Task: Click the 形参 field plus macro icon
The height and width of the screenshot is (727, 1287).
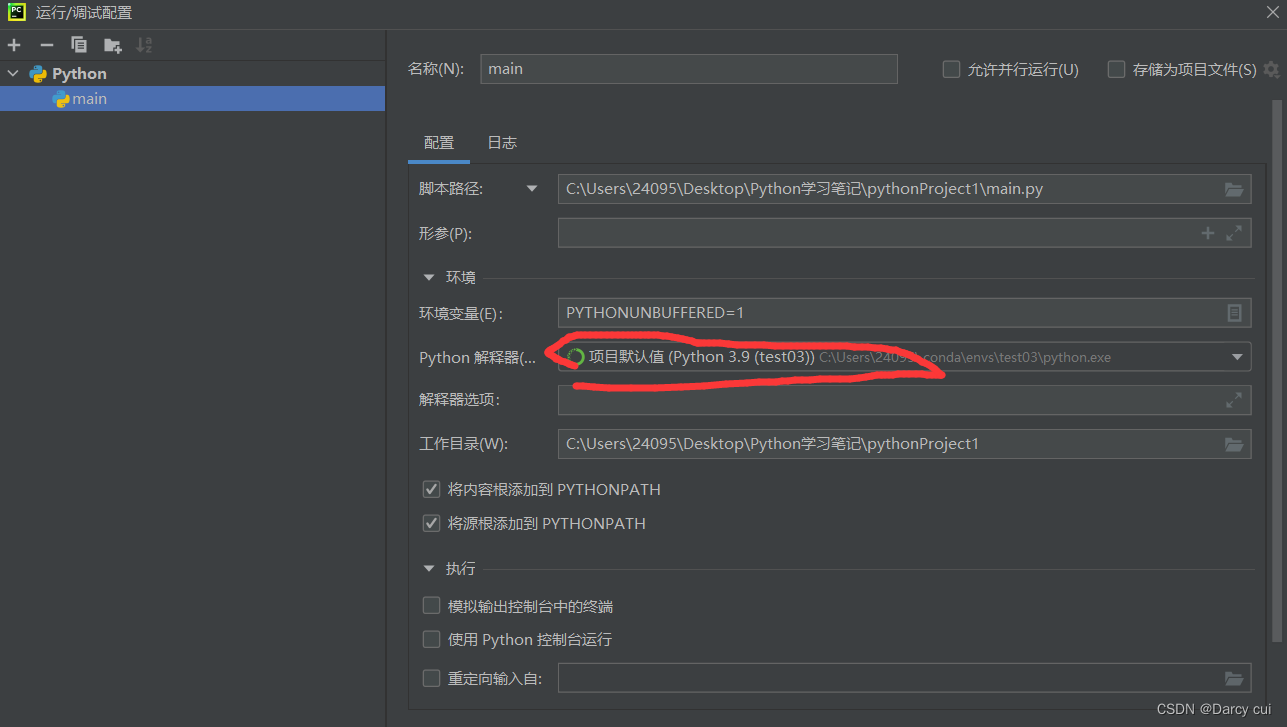Action: [x=1207, y=233]
